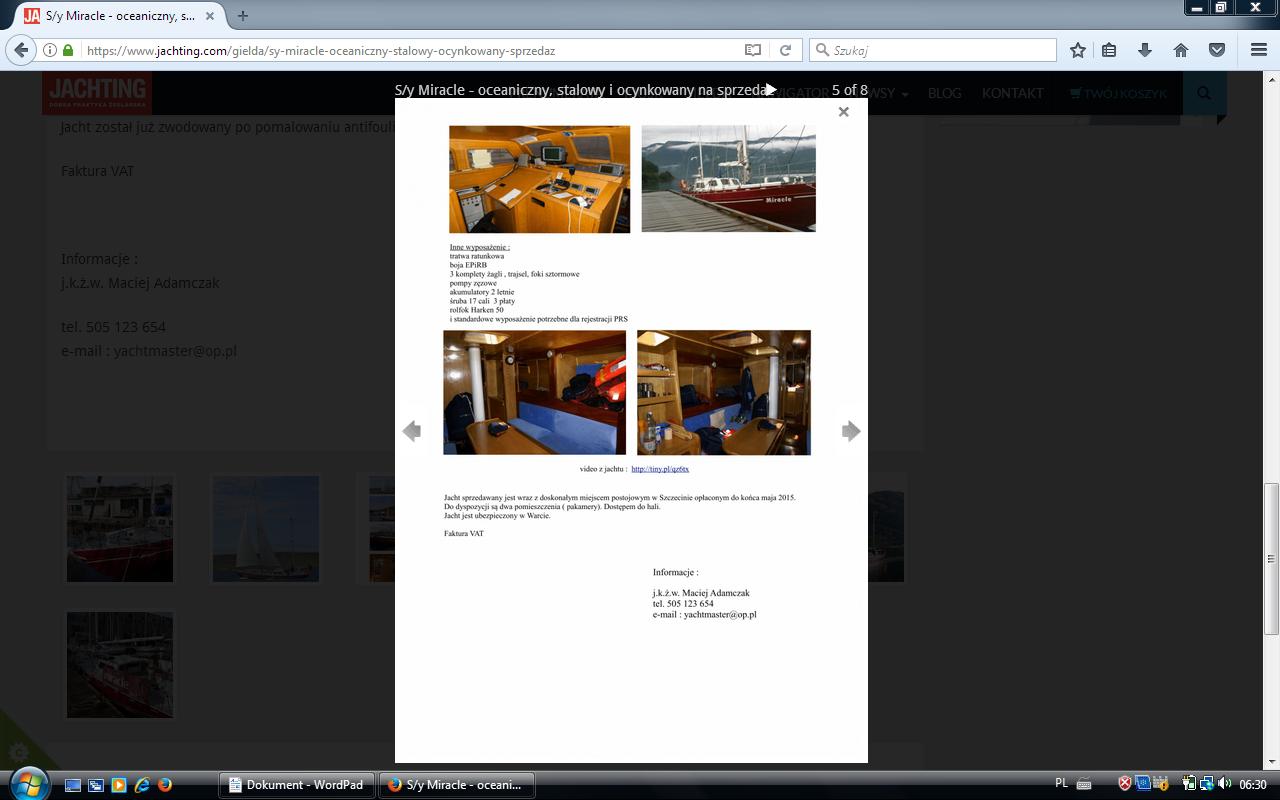Go to Firefox home page icon
Screen dimensions: 1280x800
click(1181, 50)
